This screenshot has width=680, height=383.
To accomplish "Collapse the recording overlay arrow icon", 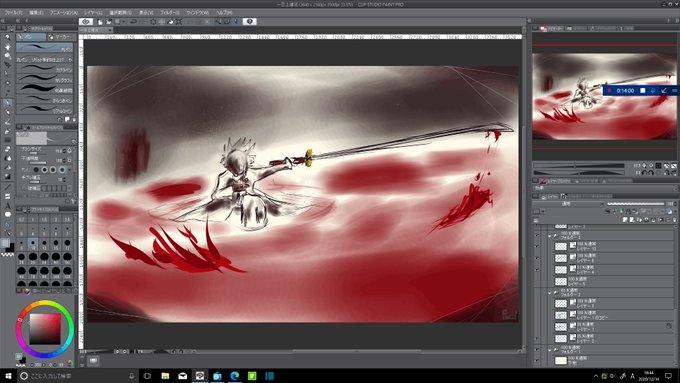I will click(x=664, y=91).
